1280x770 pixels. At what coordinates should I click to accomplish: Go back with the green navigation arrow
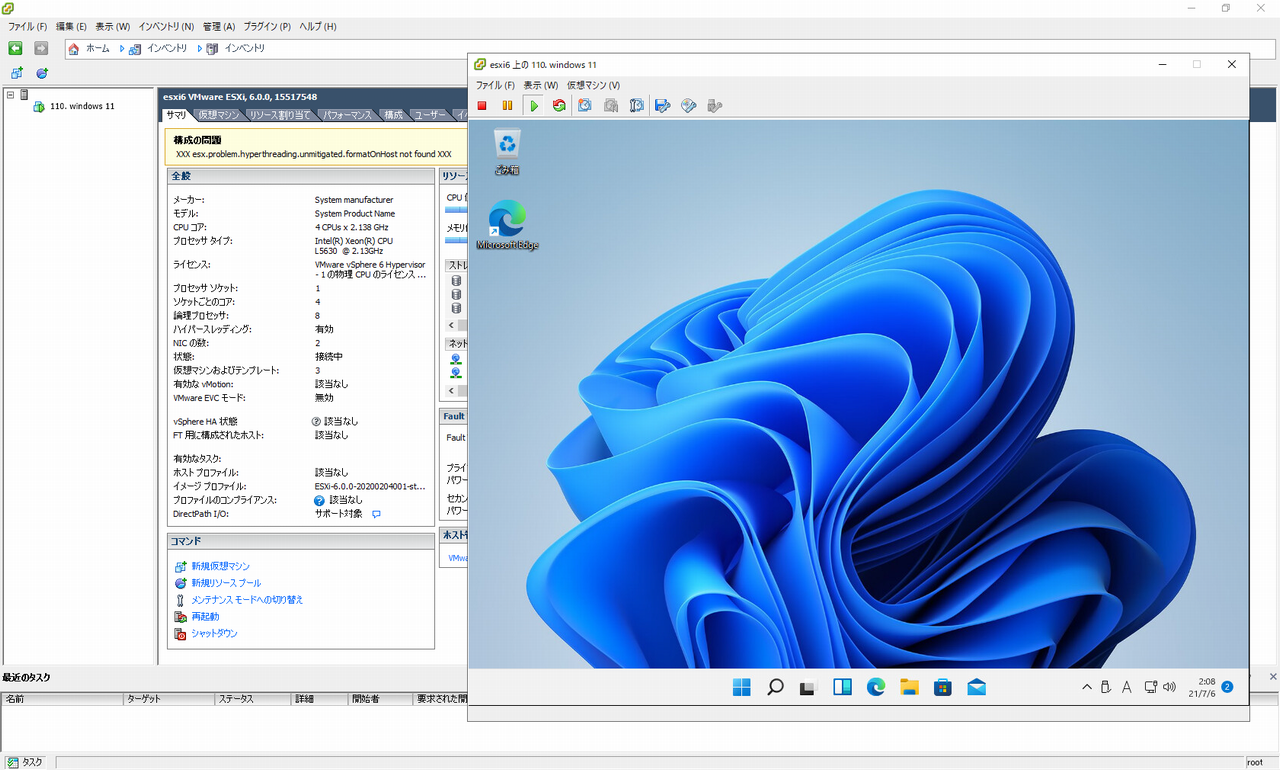16,48
